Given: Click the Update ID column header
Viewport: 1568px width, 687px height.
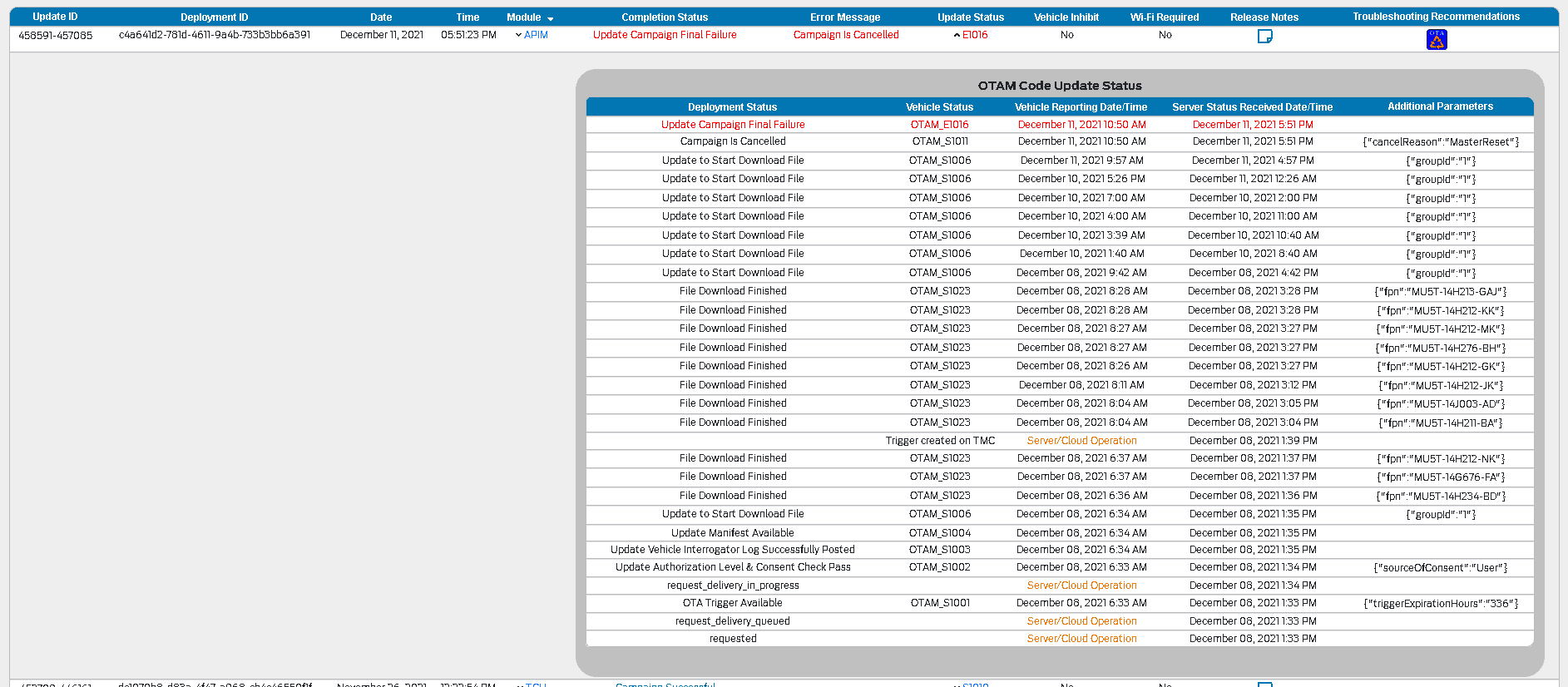Looking at the screenshot, I should pyautogui.click(x=55, y=17).
